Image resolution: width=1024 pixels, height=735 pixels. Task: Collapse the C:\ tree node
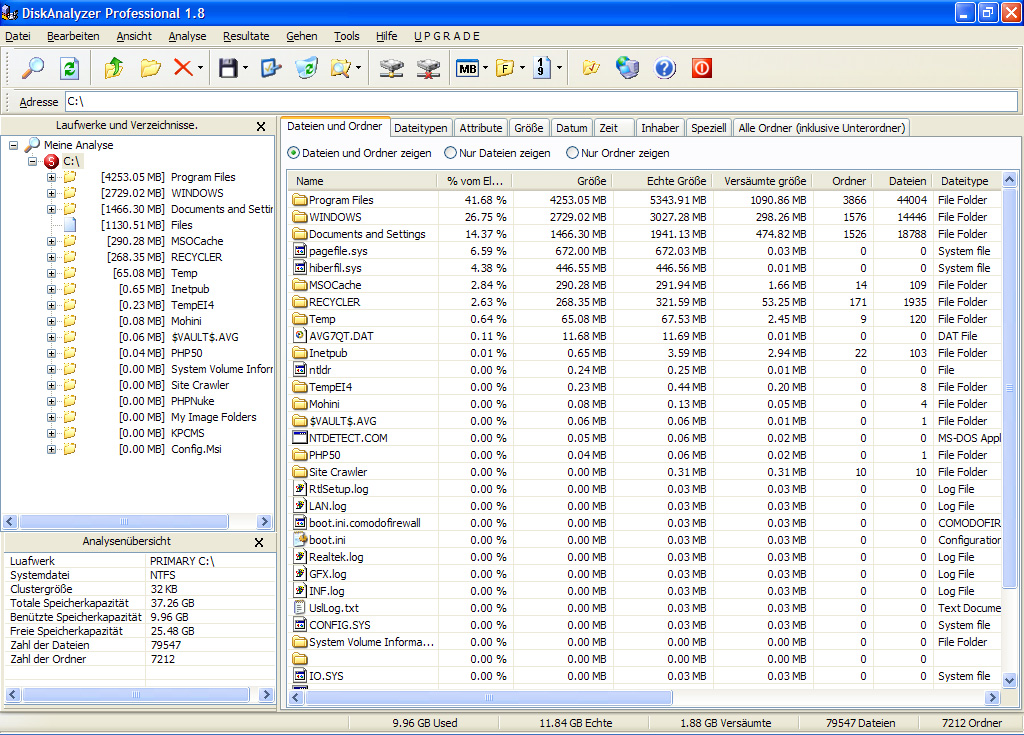(x=32, y=161)
